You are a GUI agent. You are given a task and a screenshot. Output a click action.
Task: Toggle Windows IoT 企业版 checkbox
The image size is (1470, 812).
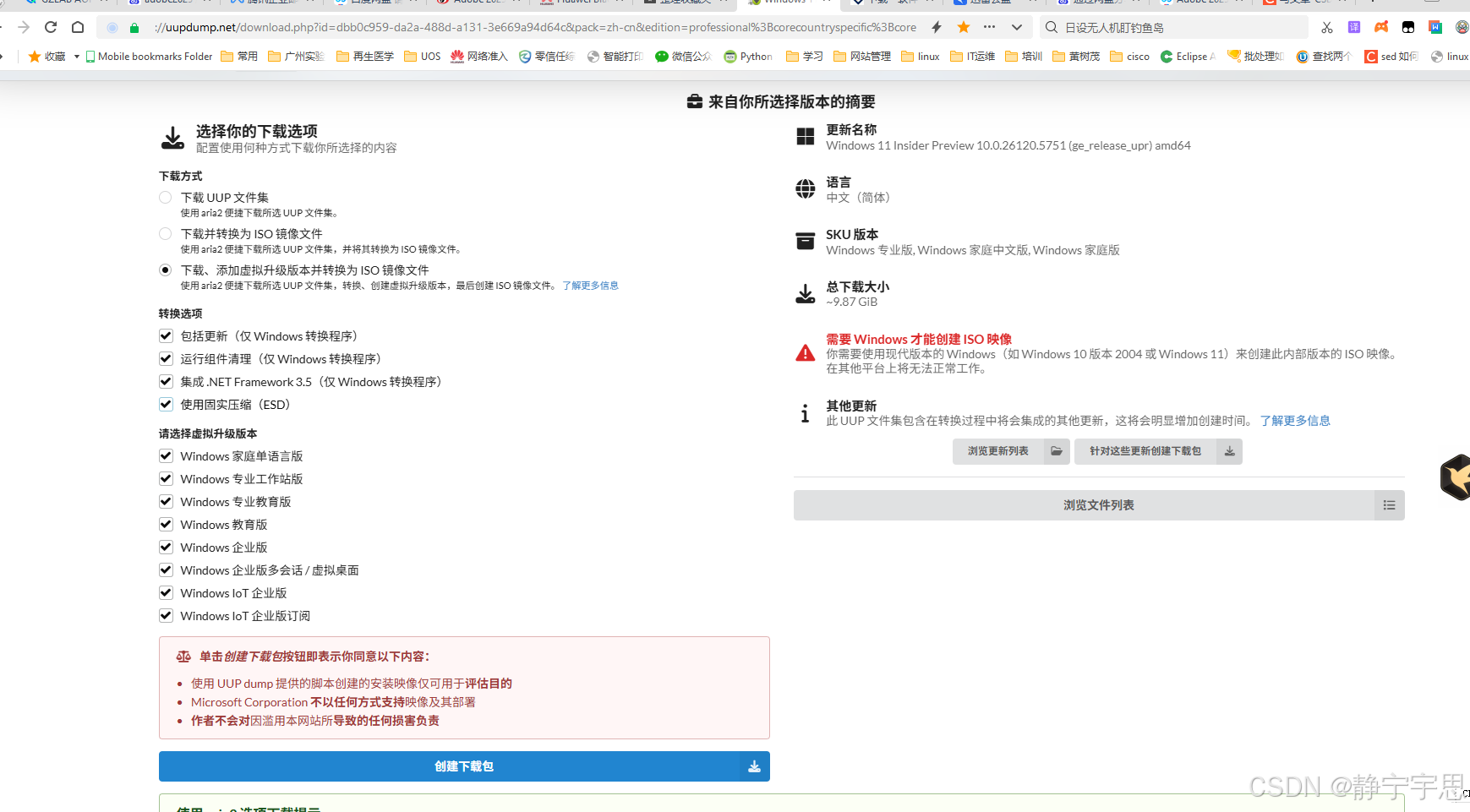click(166, 593)
